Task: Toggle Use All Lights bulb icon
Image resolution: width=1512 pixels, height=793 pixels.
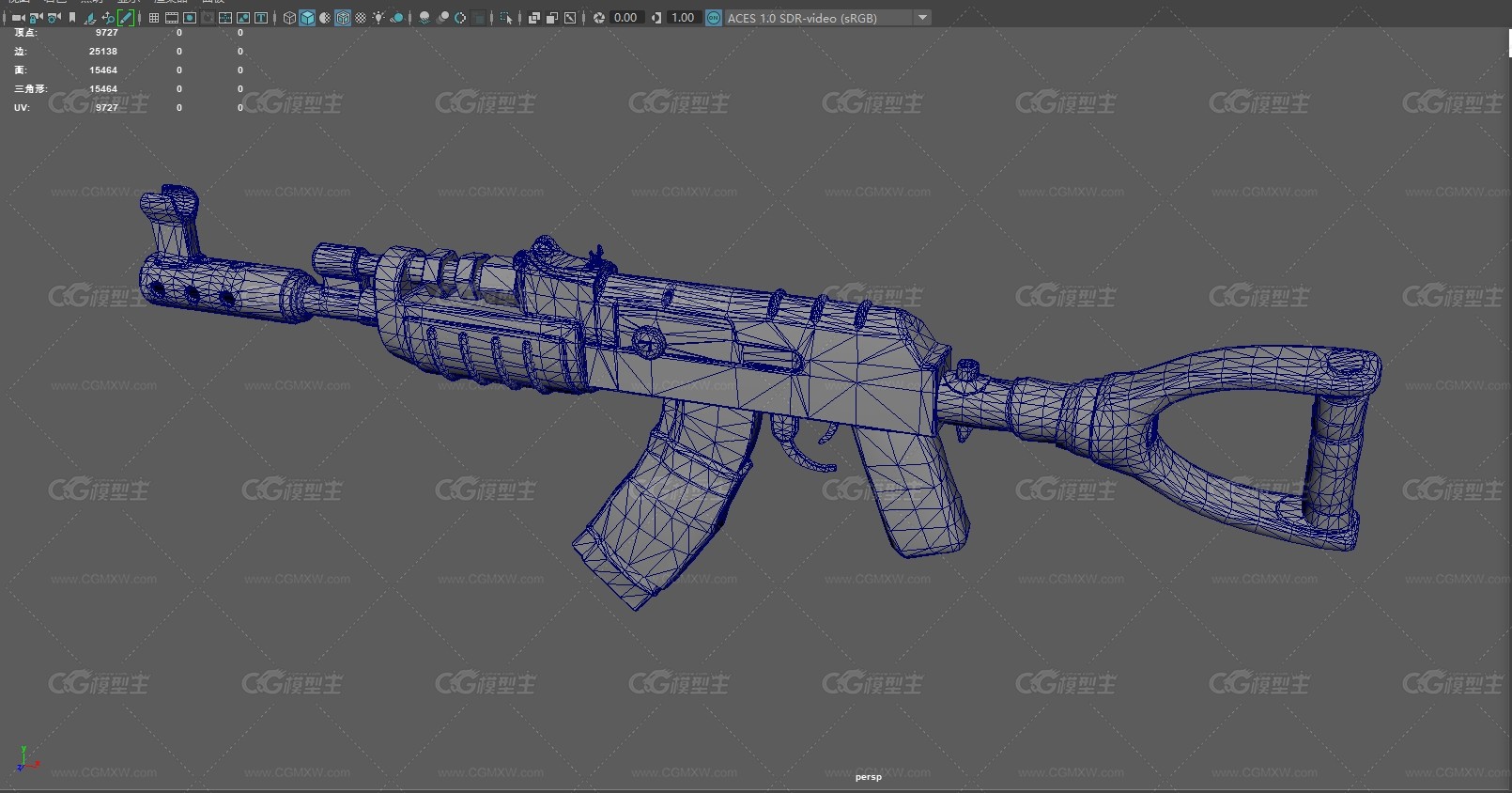Action: [378, 18]
